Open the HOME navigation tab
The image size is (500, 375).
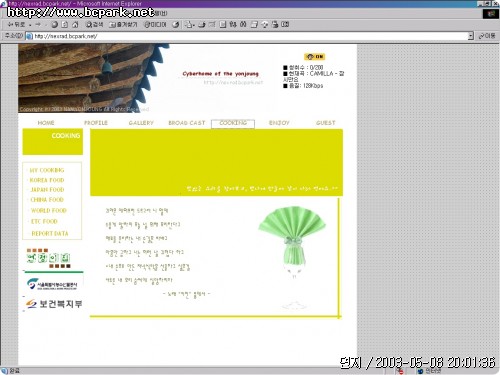click(46, 123)
